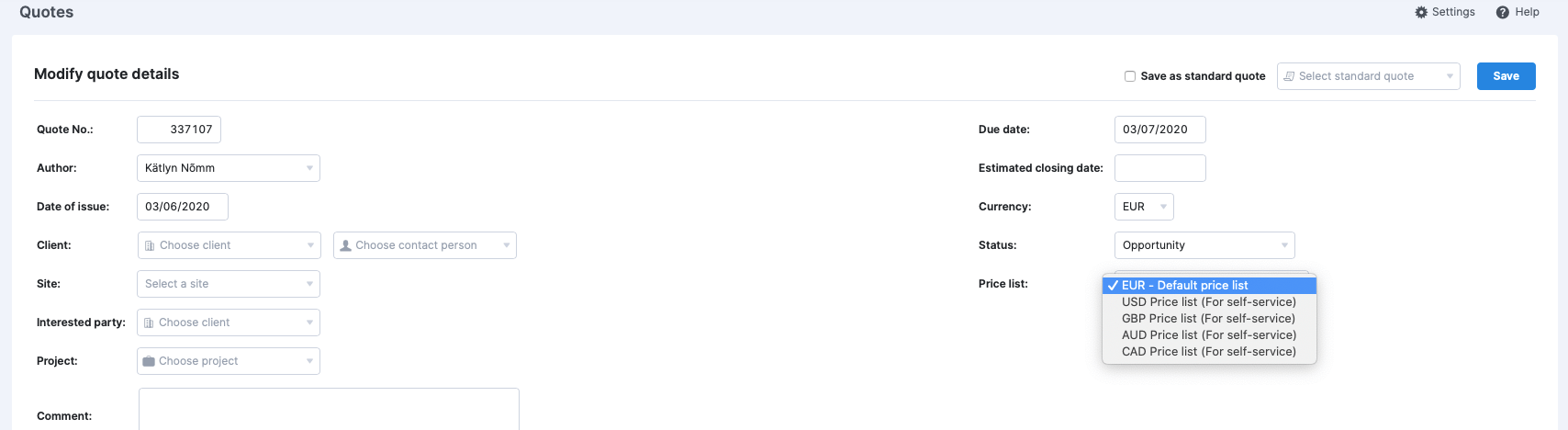Pick CAD Price list from list
1568x430 pixels.
pyautogui.click(x=1209, y=352)
